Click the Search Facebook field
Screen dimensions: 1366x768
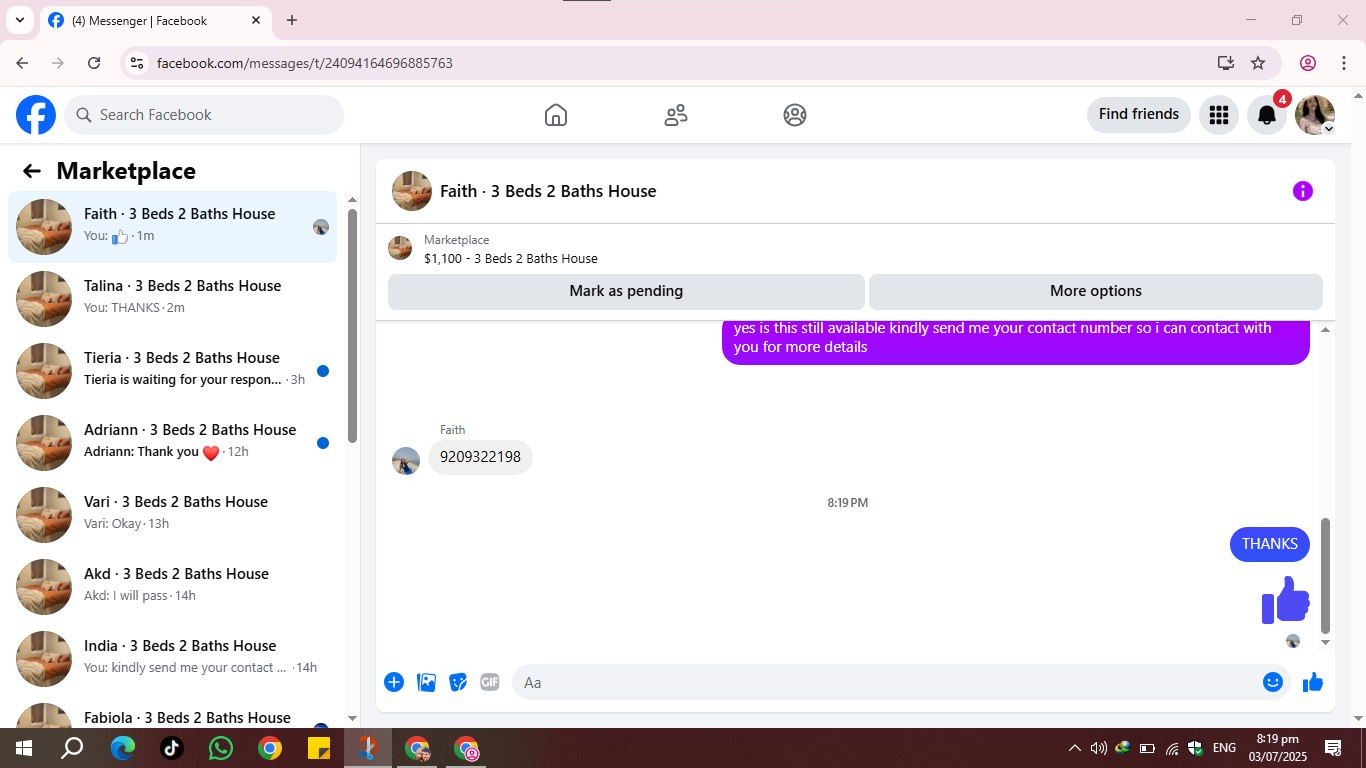204,115
